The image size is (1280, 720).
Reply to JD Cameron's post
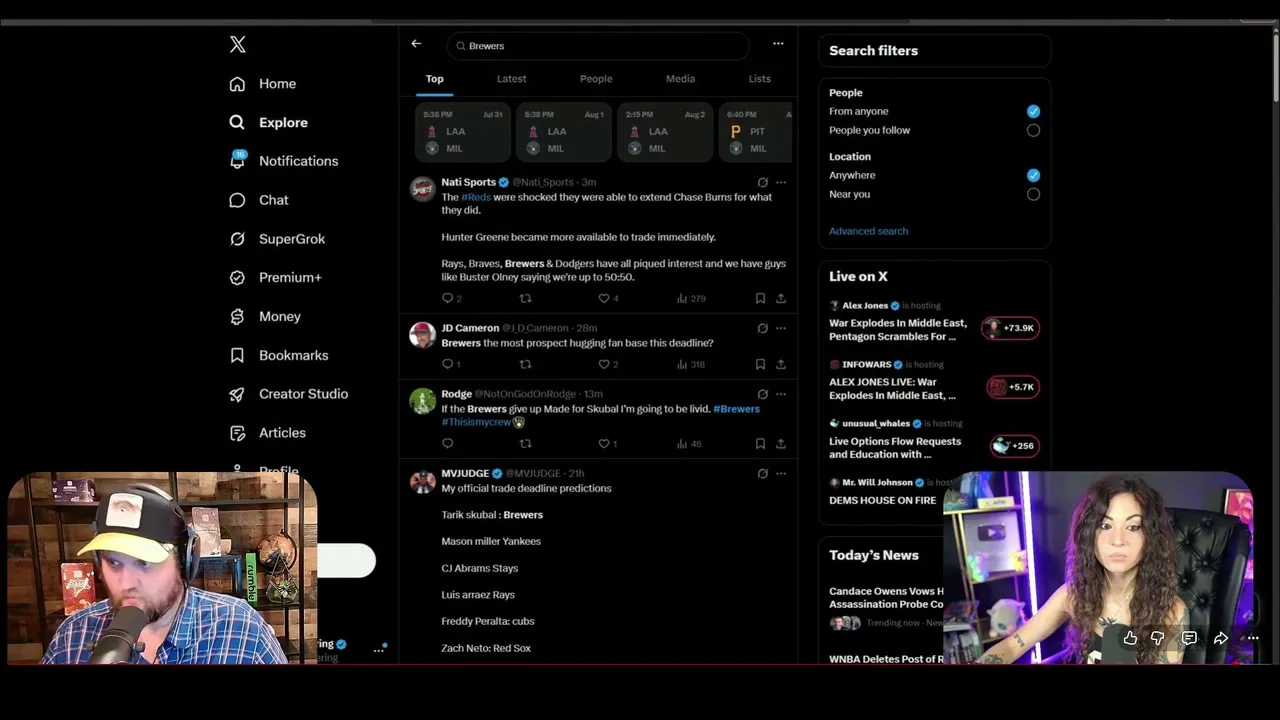pos(447,364)
